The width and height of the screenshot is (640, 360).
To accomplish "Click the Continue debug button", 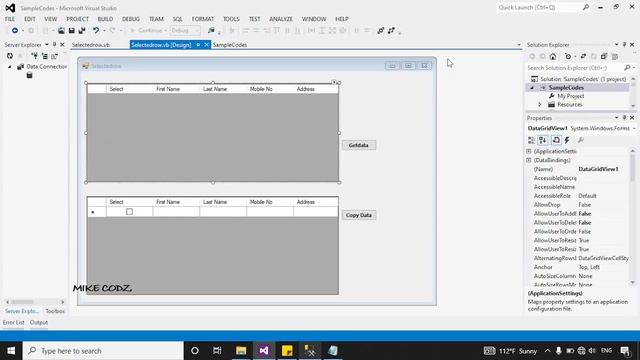I will pos(148,31).
